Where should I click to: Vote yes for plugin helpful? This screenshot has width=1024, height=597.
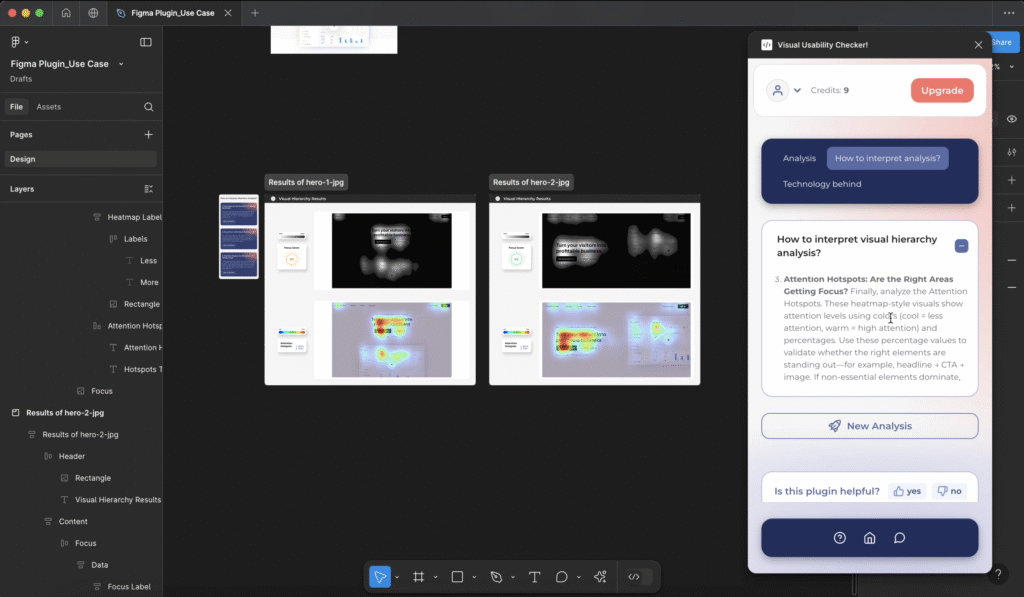(907, 491)
